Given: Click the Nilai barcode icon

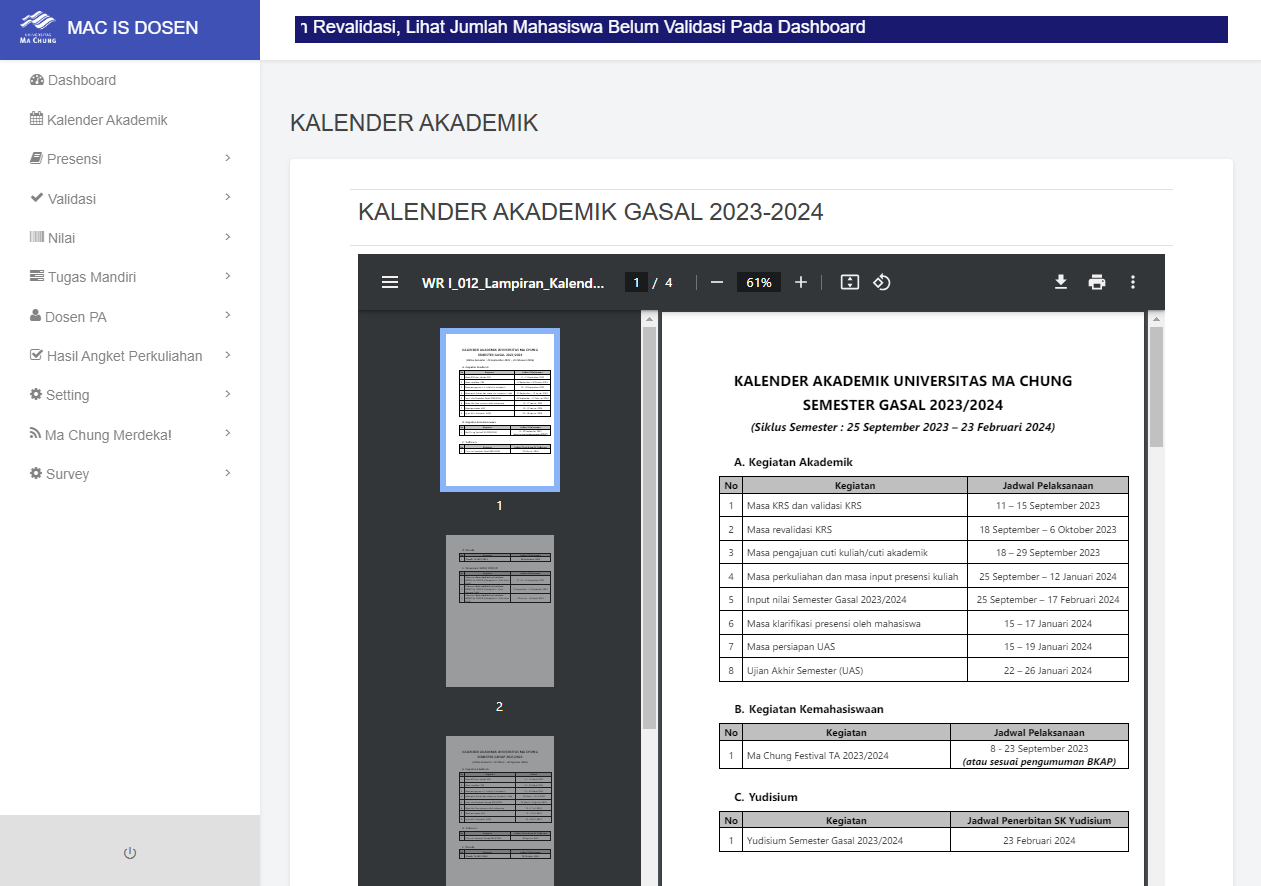Looking at the screenshot, I should click(x=37, y=237).
